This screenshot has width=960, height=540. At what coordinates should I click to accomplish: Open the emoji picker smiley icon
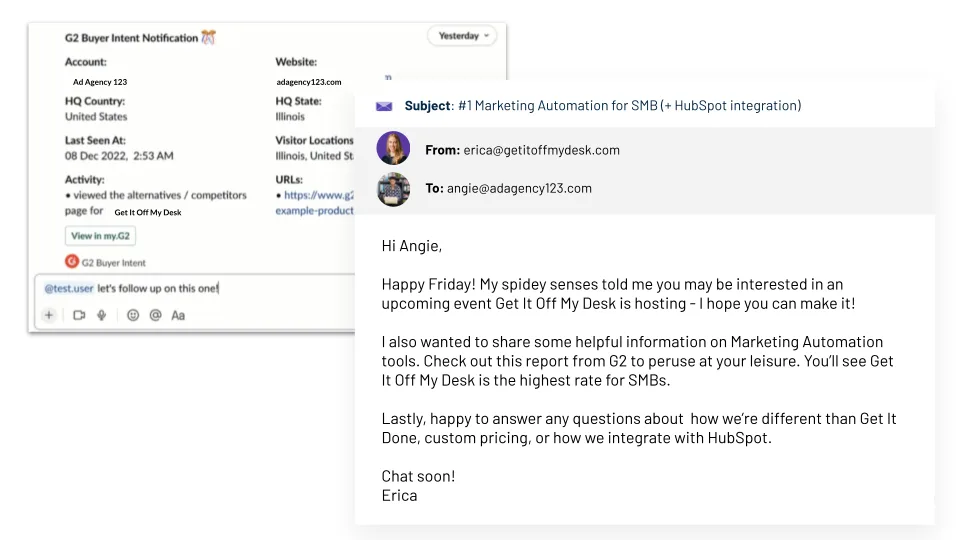tap(133, 315)
